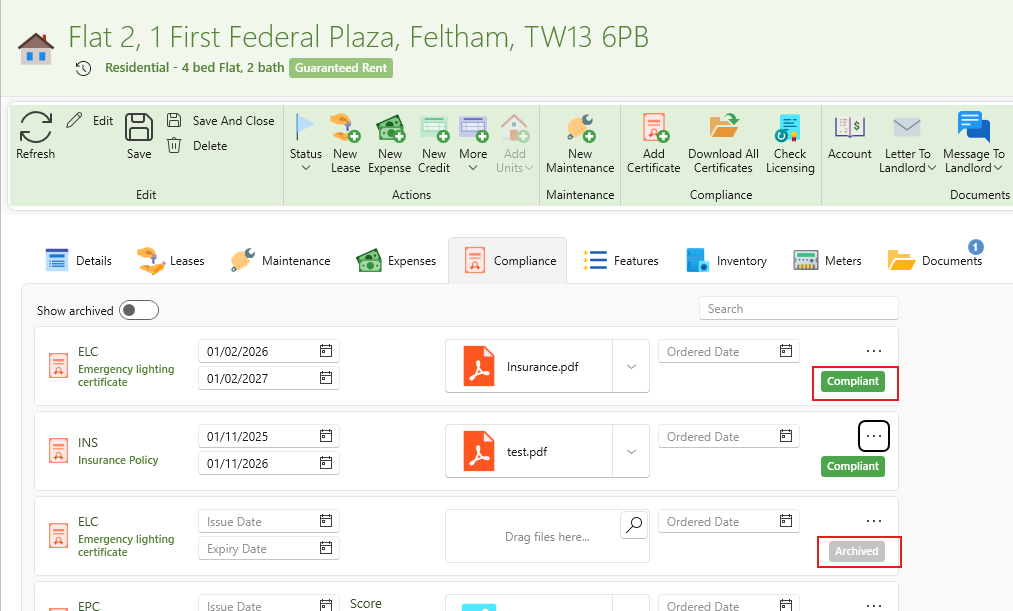Open archived ELC row options menu
1013x611 pixels.
[873, 521]
